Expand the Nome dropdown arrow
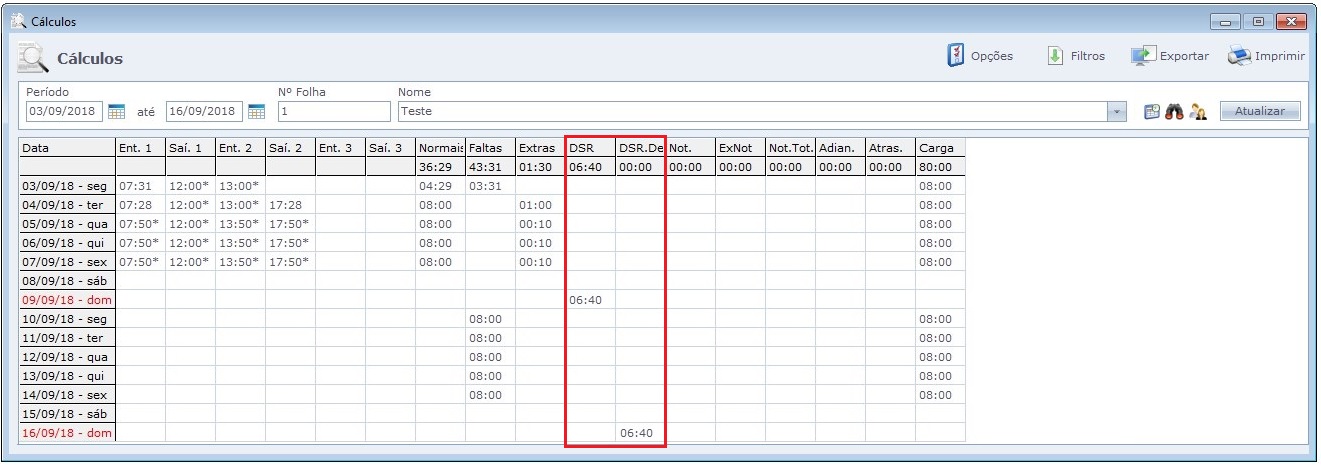The height and width of the screenshot is (466, 1321). point(1118,112)
